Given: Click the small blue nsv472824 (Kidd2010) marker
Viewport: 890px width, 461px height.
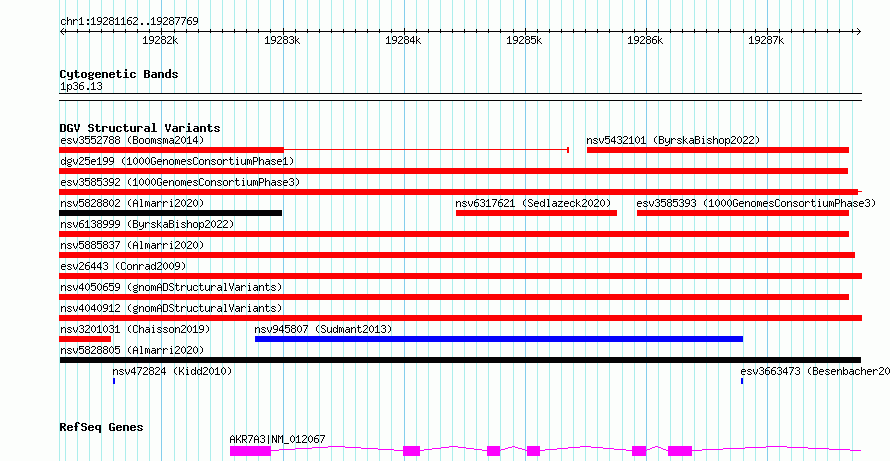Looking at the screenshot, I should pos(114,381).
